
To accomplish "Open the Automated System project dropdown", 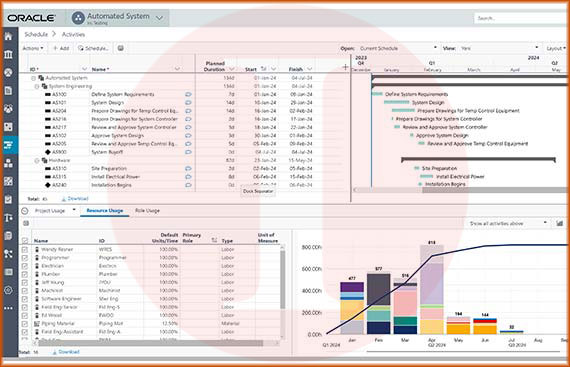I will pos(159,18).
